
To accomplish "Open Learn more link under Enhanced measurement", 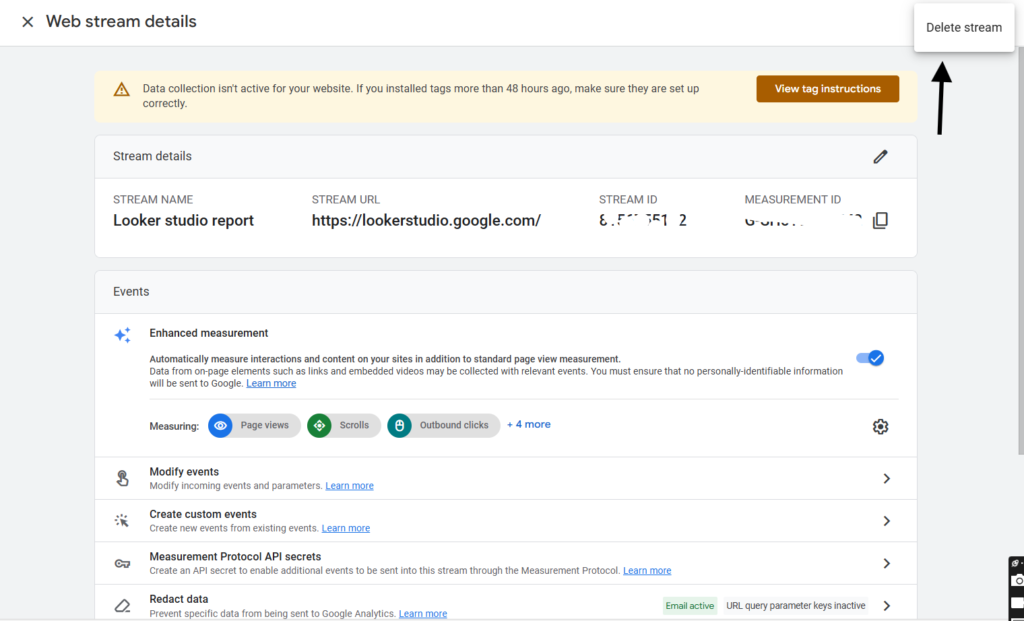I will click(271, 383).
